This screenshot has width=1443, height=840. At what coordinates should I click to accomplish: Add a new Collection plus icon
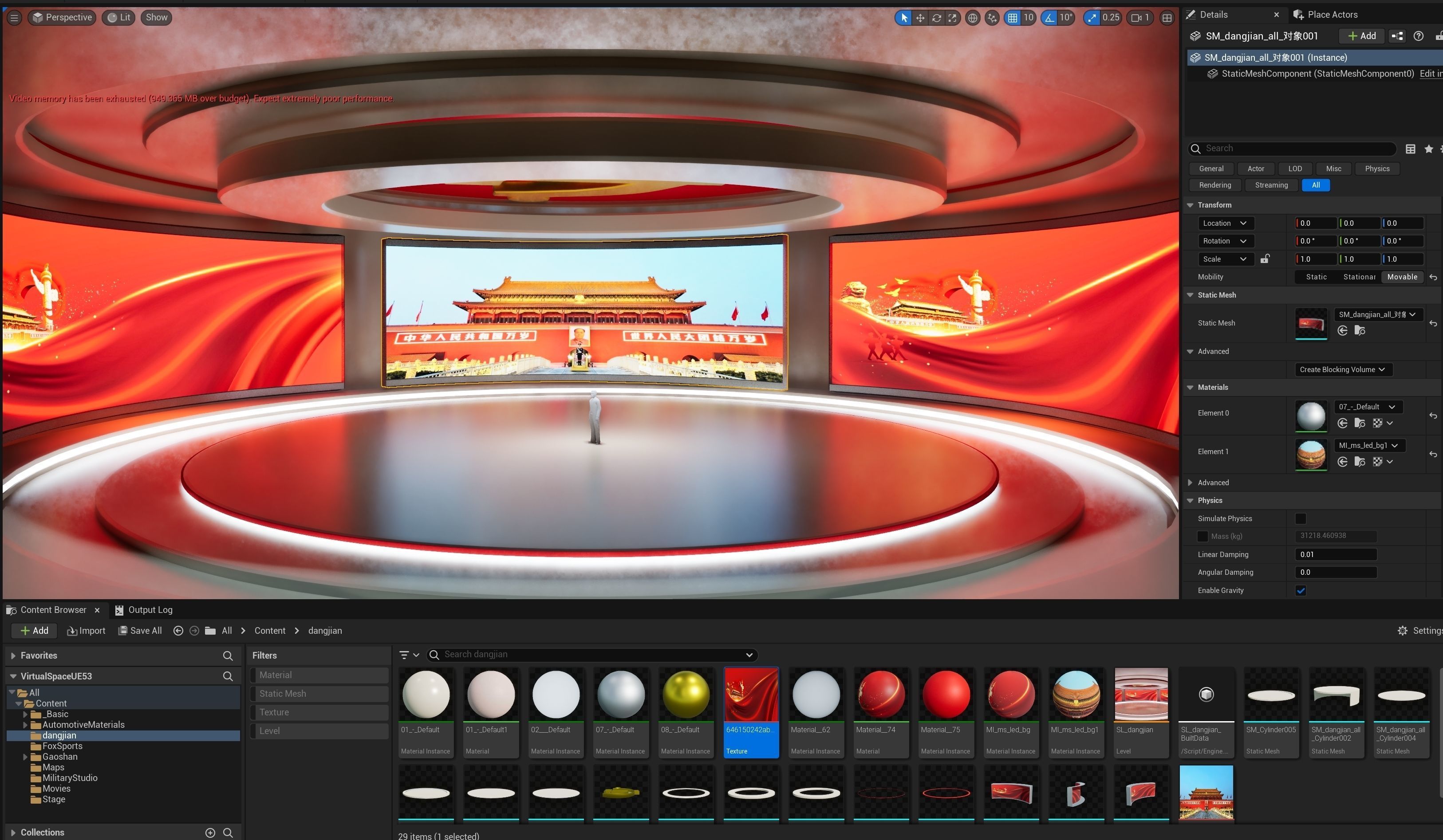pyautogui.click(x=210, y=832)
